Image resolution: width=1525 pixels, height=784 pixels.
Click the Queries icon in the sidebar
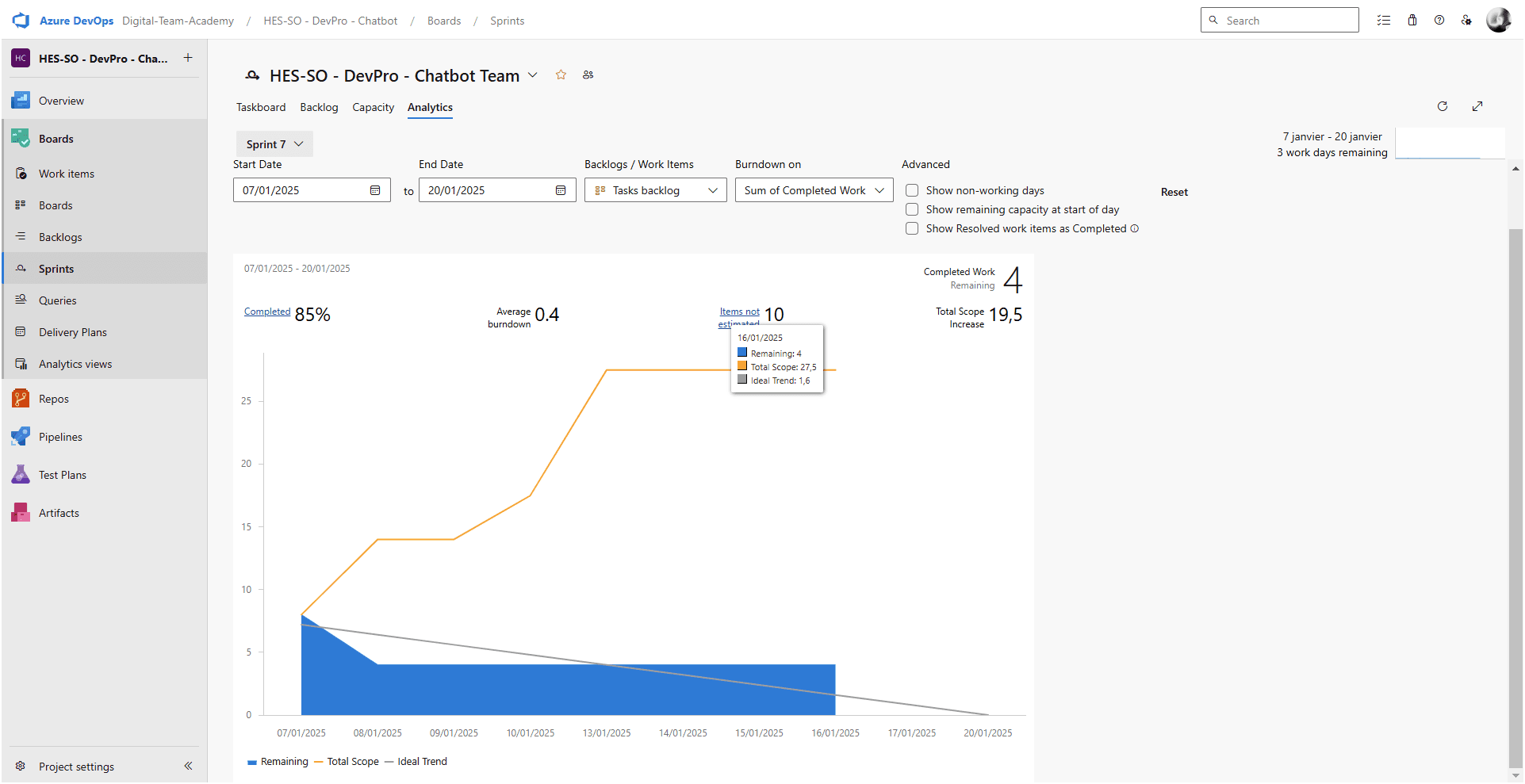pyautogui.click(x=21, y=300)
